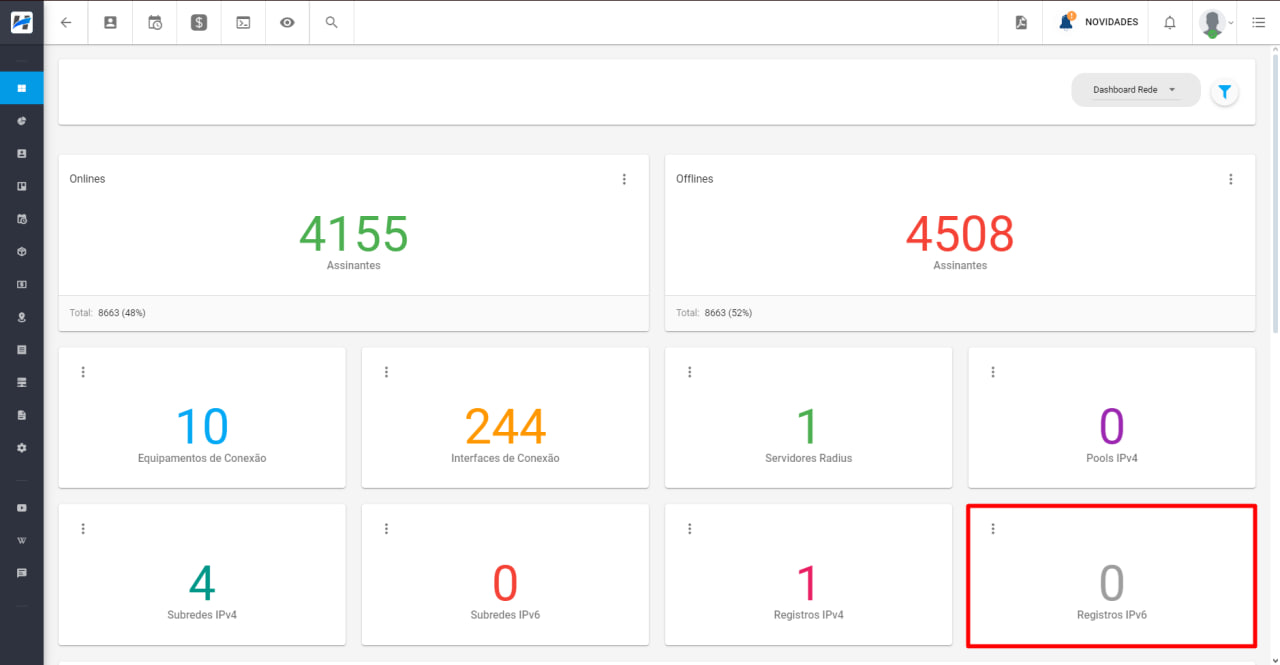
Task: Open the server rack icon in sidebar
Action: coord(22,382)
